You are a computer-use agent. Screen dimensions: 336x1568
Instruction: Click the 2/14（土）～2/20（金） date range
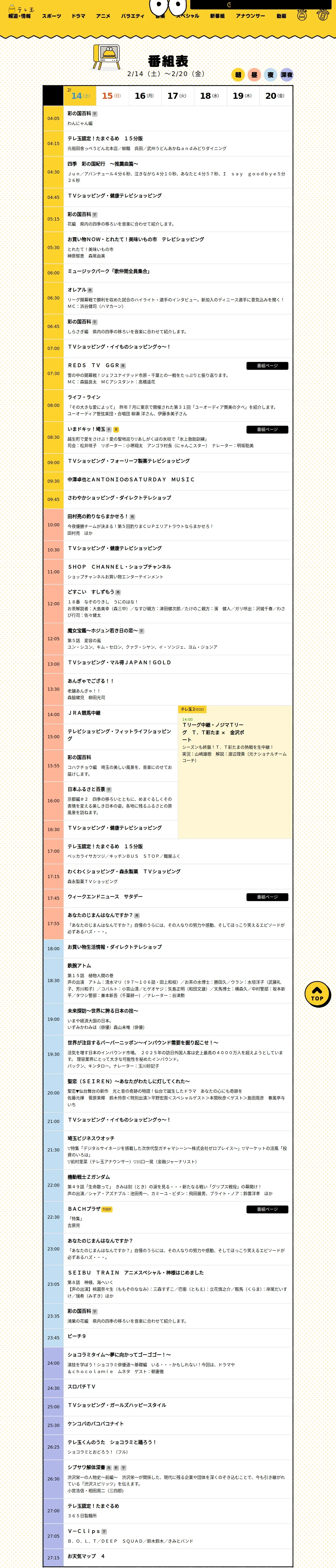(x=166, y=74)
